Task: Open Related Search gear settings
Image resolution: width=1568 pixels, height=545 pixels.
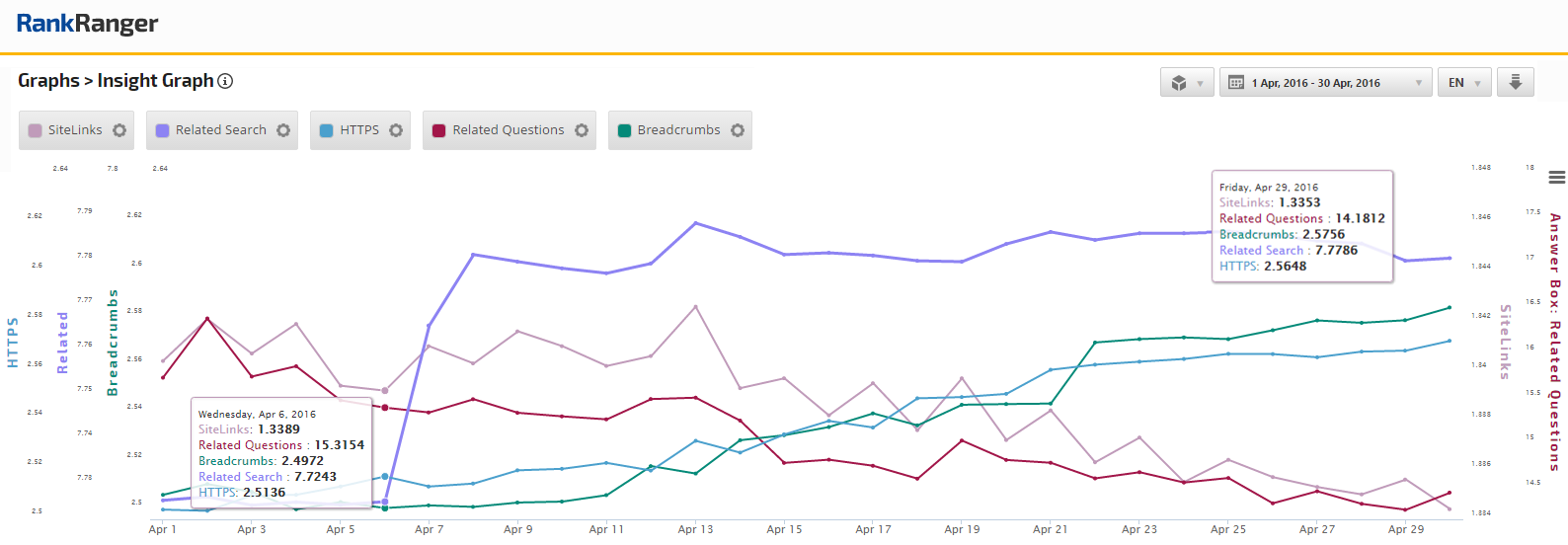Action: tap(283, 130)
